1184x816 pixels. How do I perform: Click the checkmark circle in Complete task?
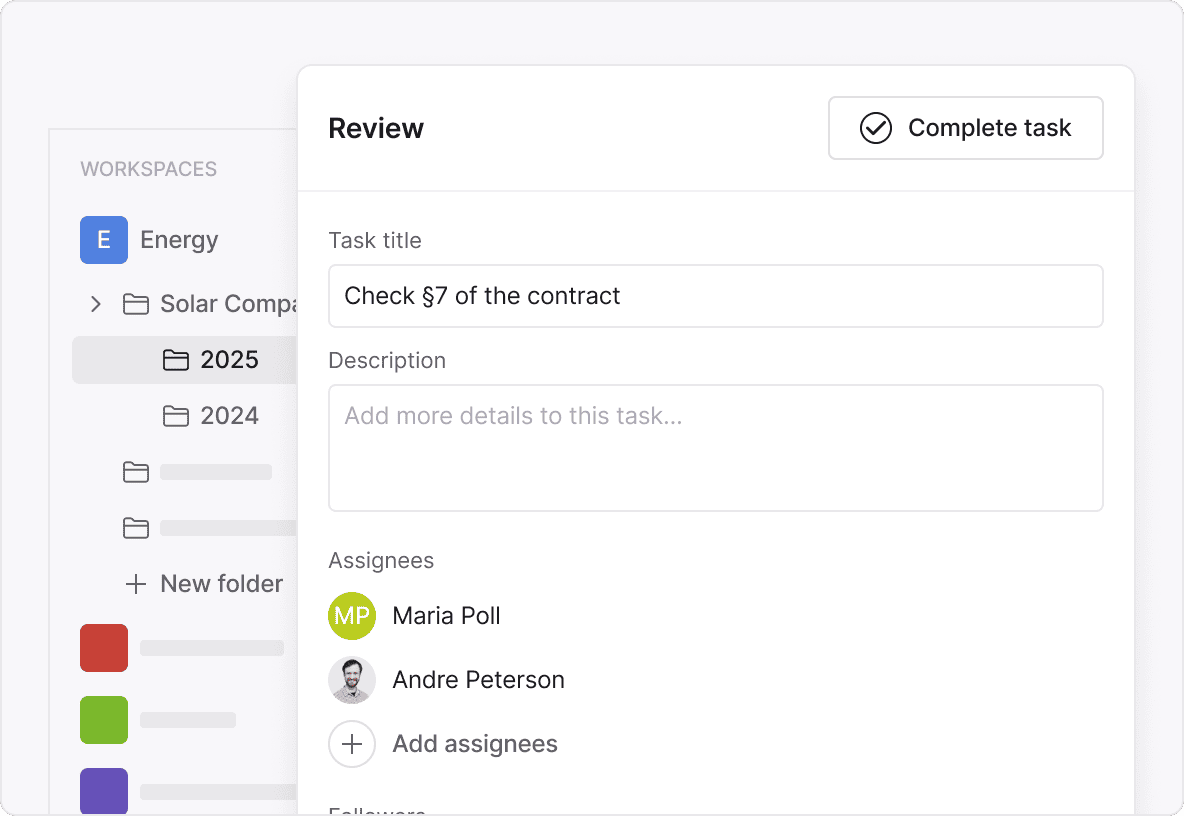pyautogui.click(x=876, y=128)
